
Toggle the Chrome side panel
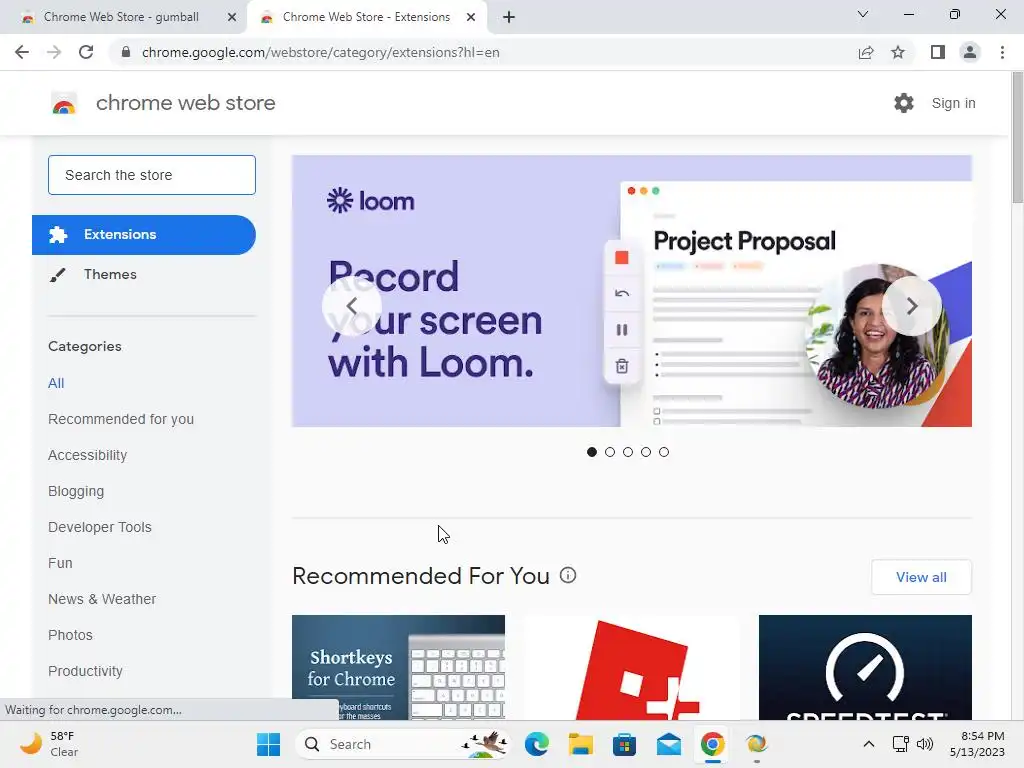tap(938, 52)
